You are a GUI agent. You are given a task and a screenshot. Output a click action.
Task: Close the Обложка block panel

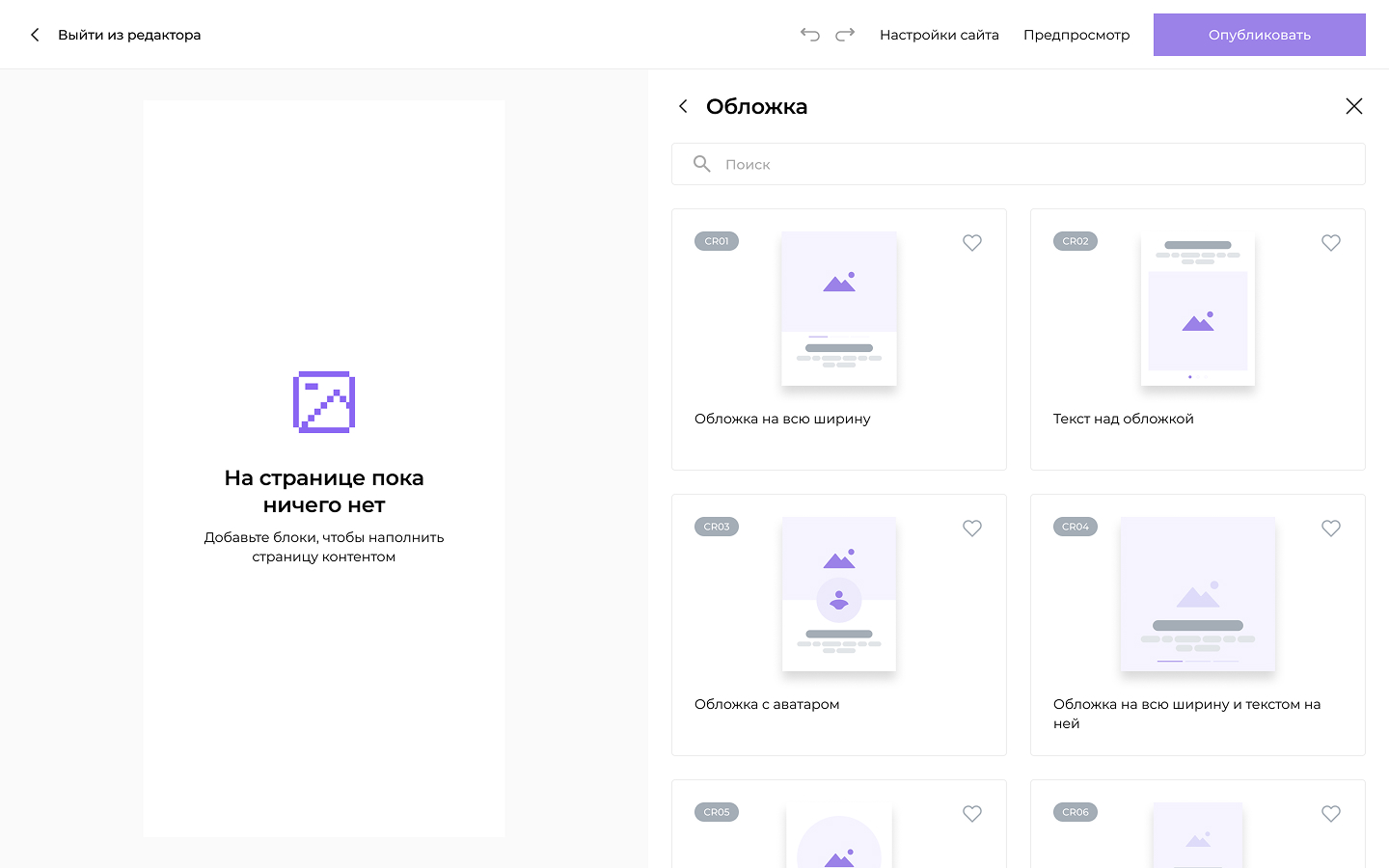pos(1354,106)
